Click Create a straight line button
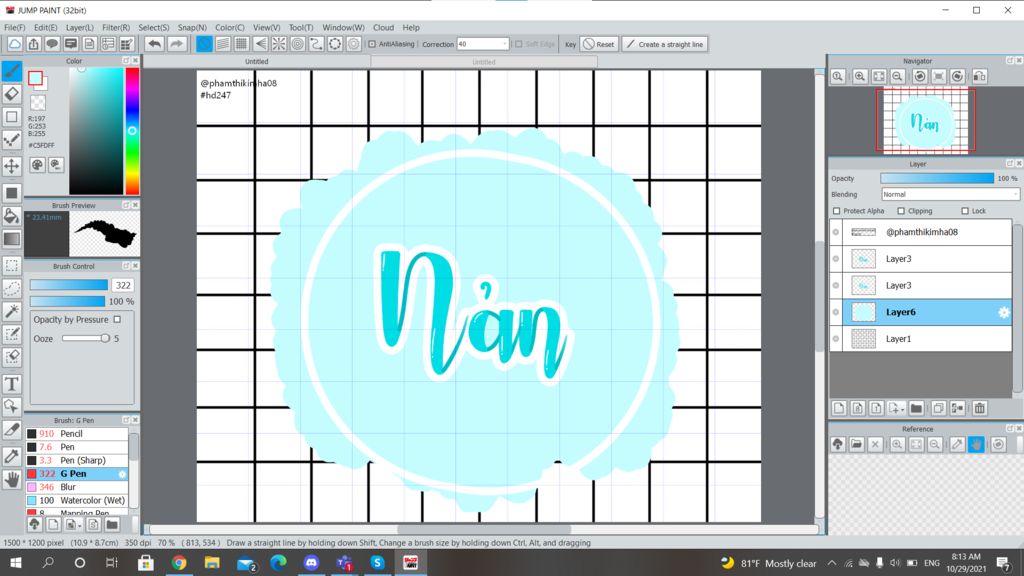This screenshot has width=1024, height=576. click(x=665, y=44)
